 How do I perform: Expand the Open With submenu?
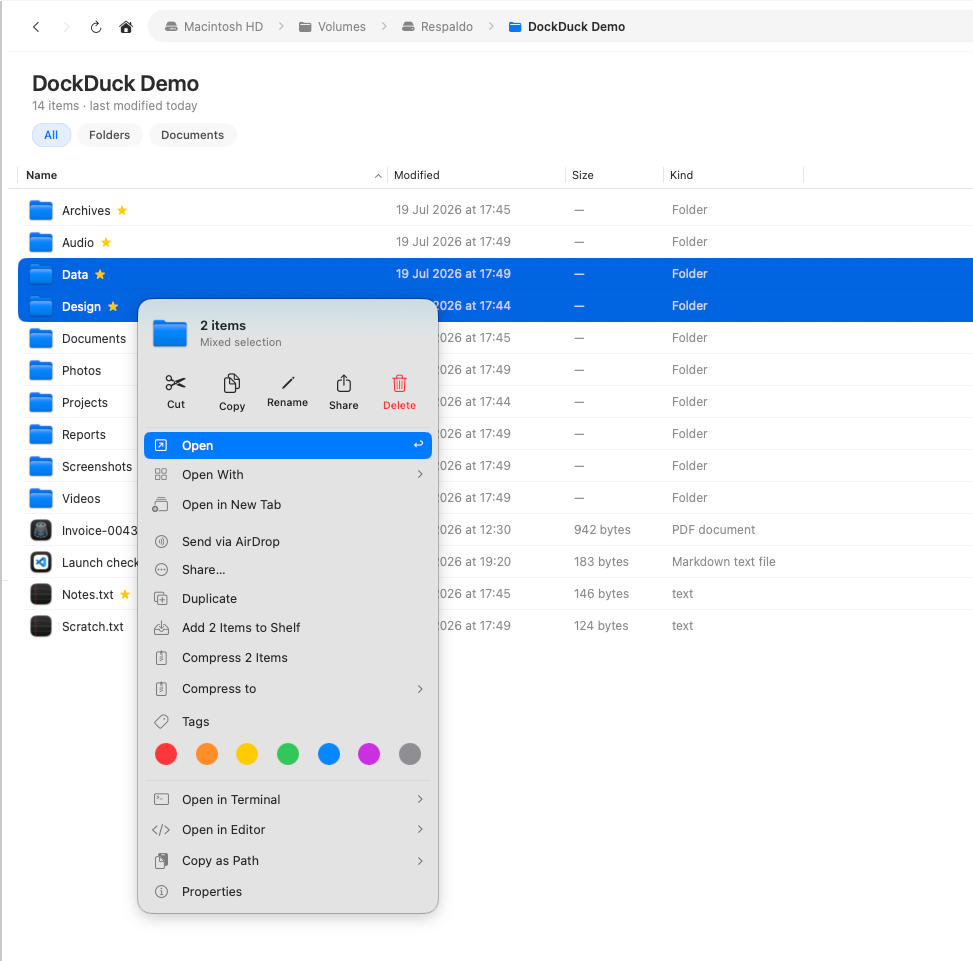(x=420, y=475)
